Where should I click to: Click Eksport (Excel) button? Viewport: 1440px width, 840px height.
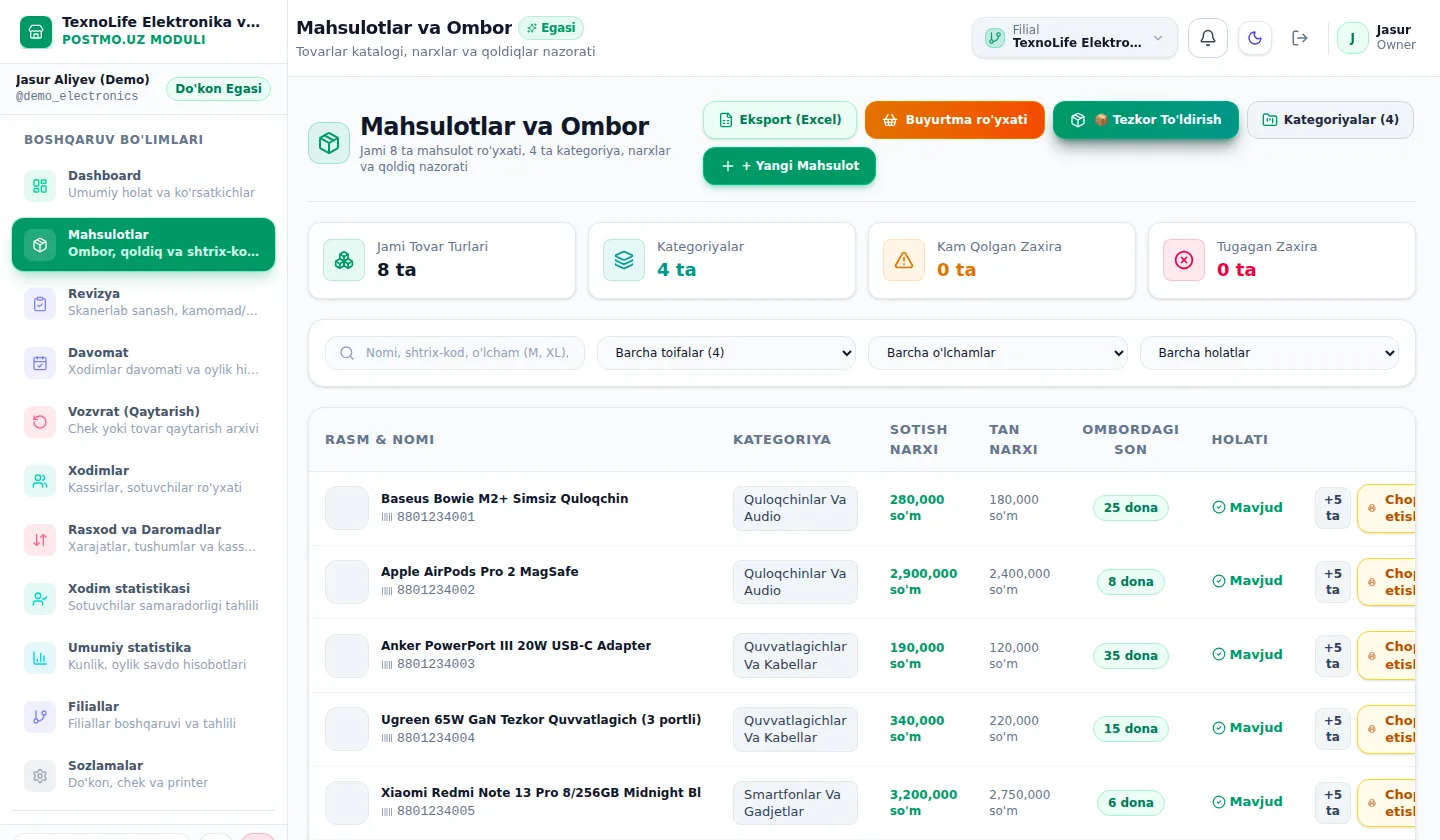coord(780,120)
